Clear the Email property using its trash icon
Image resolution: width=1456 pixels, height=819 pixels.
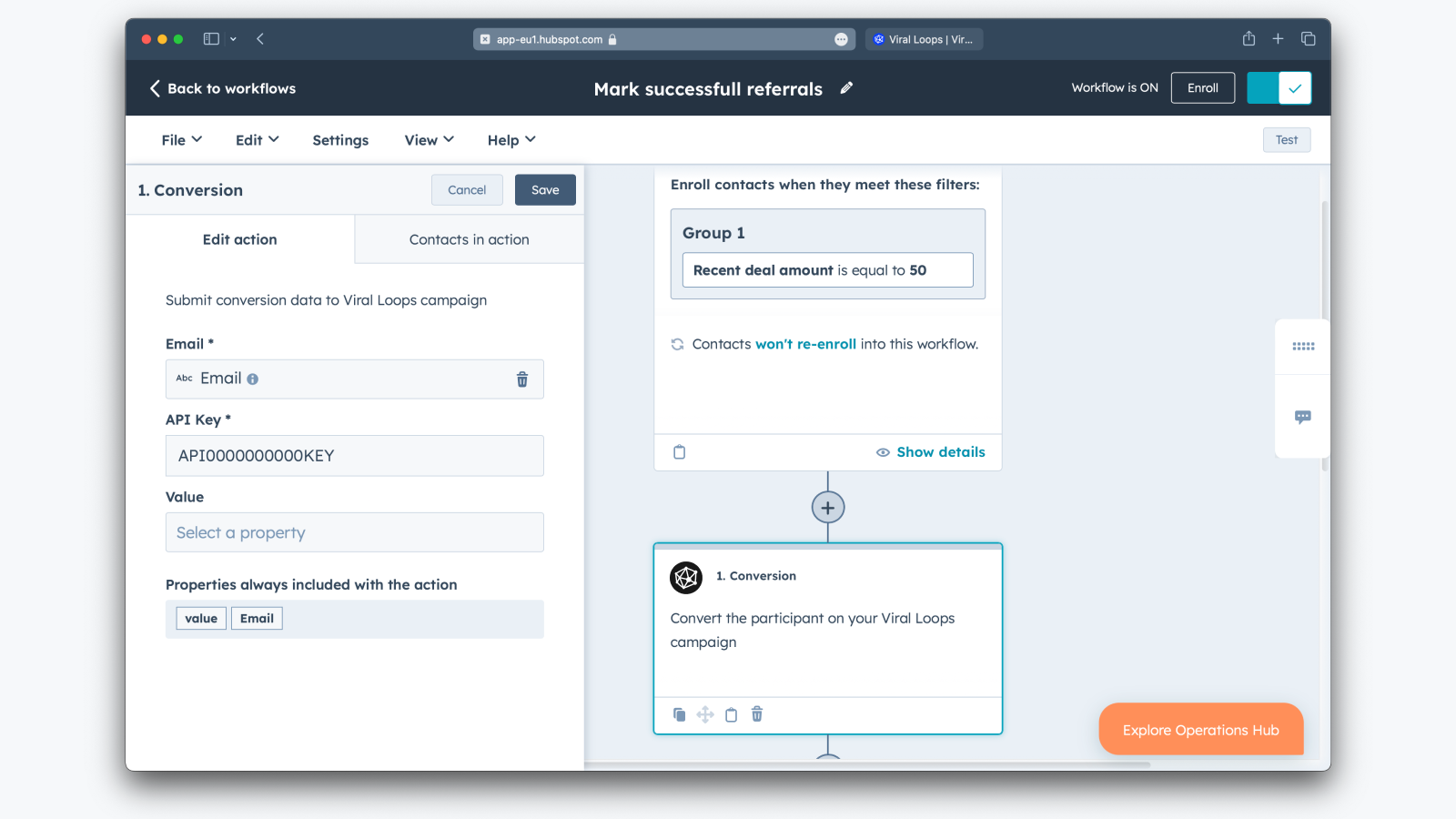[x=522, y=379]
